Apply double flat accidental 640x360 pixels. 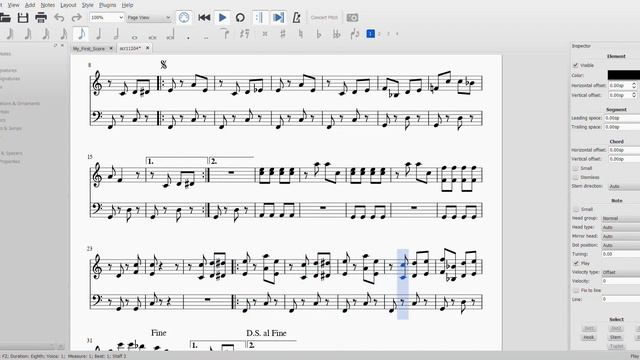[337, 34]
